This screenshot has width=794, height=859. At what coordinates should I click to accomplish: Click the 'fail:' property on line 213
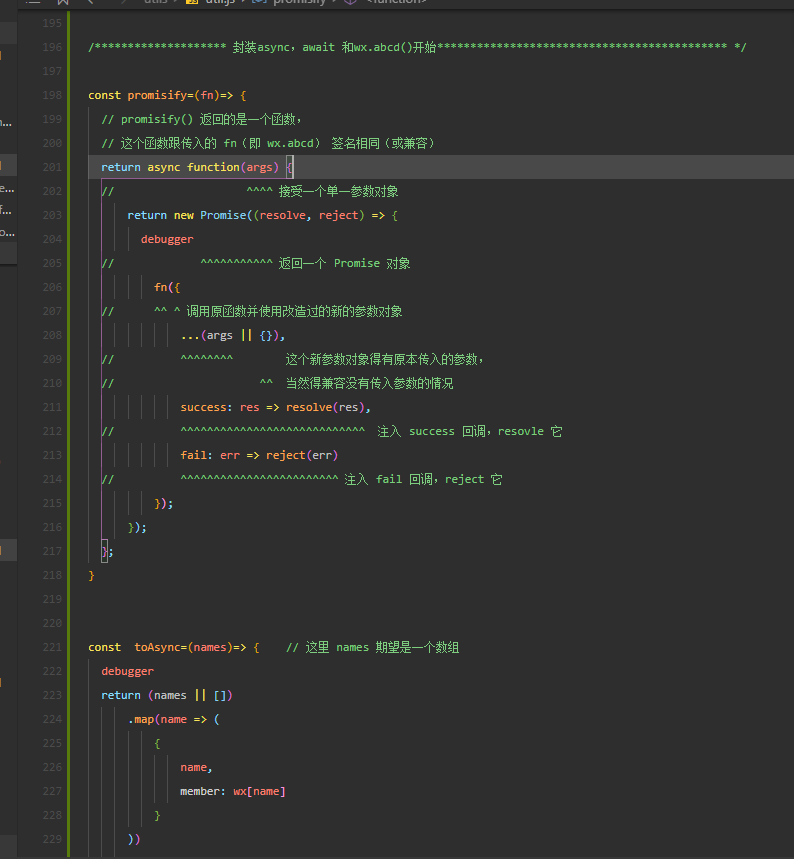click(x=197, y=455)
